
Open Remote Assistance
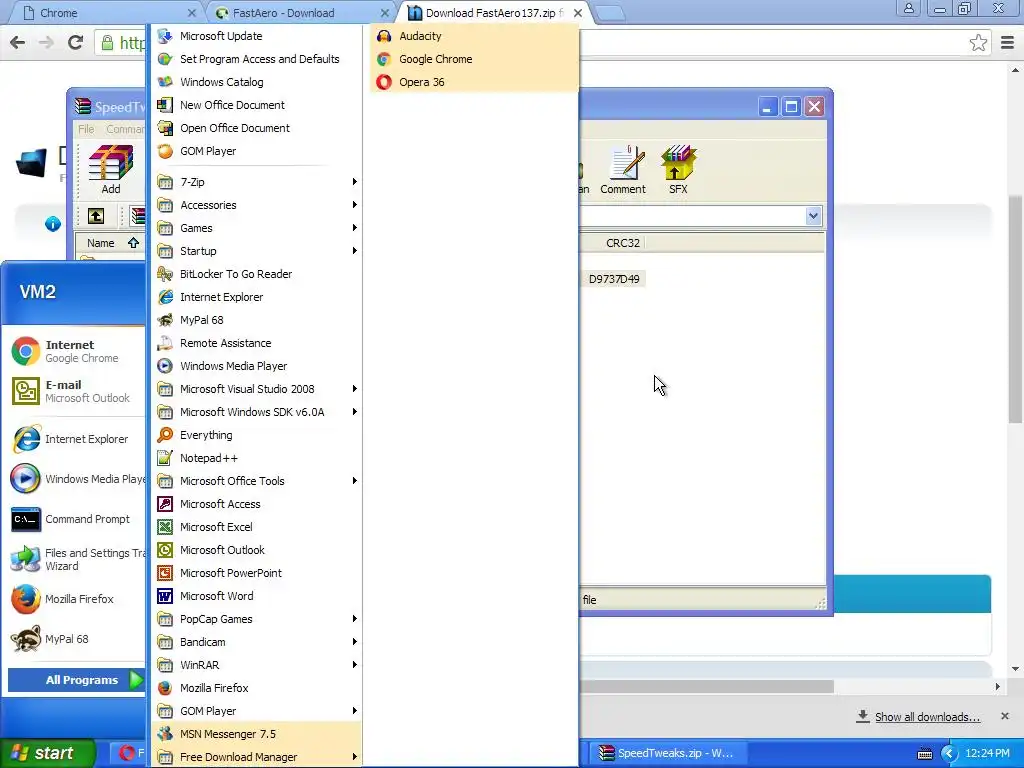click(x=257, y=343)
